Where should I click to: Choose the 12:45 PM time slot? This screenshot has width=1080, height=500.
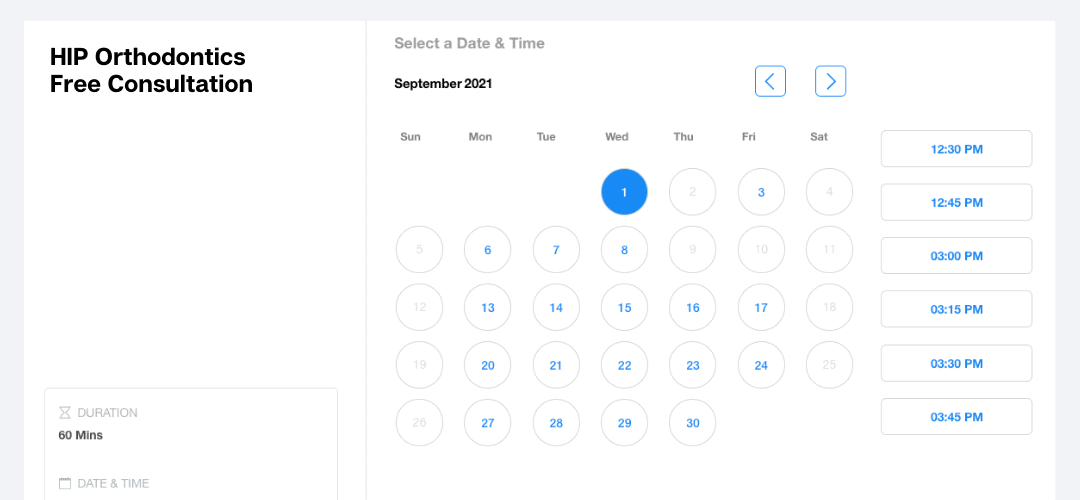coord(956,202)
